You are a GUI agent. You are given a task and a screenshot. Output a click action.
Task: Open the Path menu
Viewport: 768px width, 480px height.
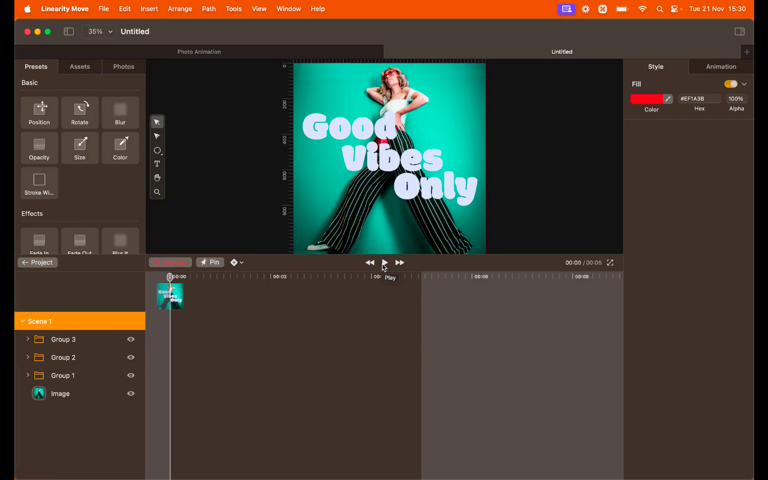point(209,9)
